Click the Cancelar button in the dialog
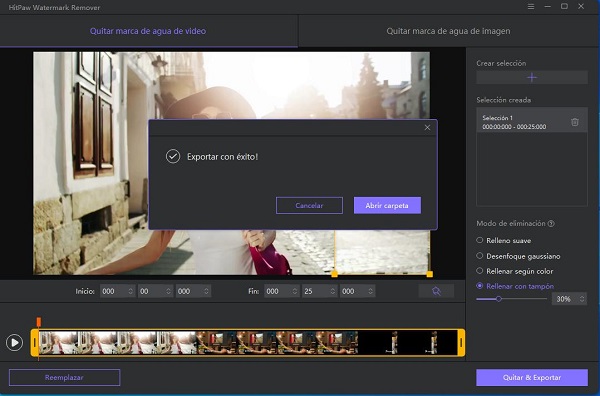The height and width of the screenshot is (396, 600). [309, 205]
